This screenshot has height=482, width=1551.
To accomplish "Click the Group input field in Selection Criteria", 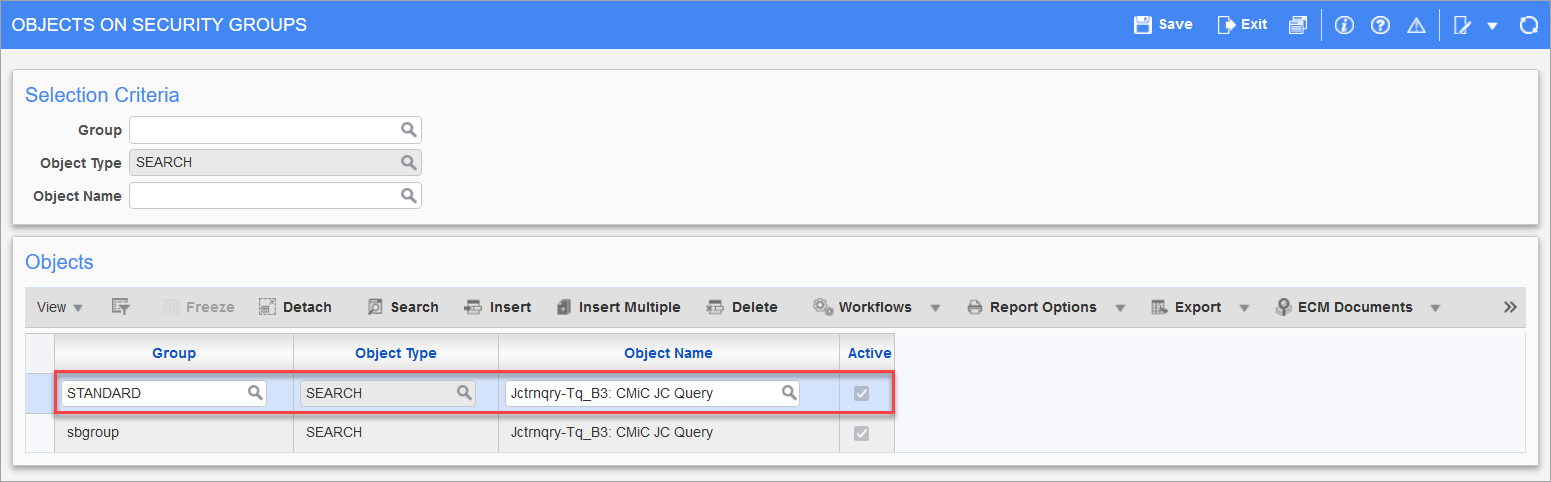I will coord(264,130).
